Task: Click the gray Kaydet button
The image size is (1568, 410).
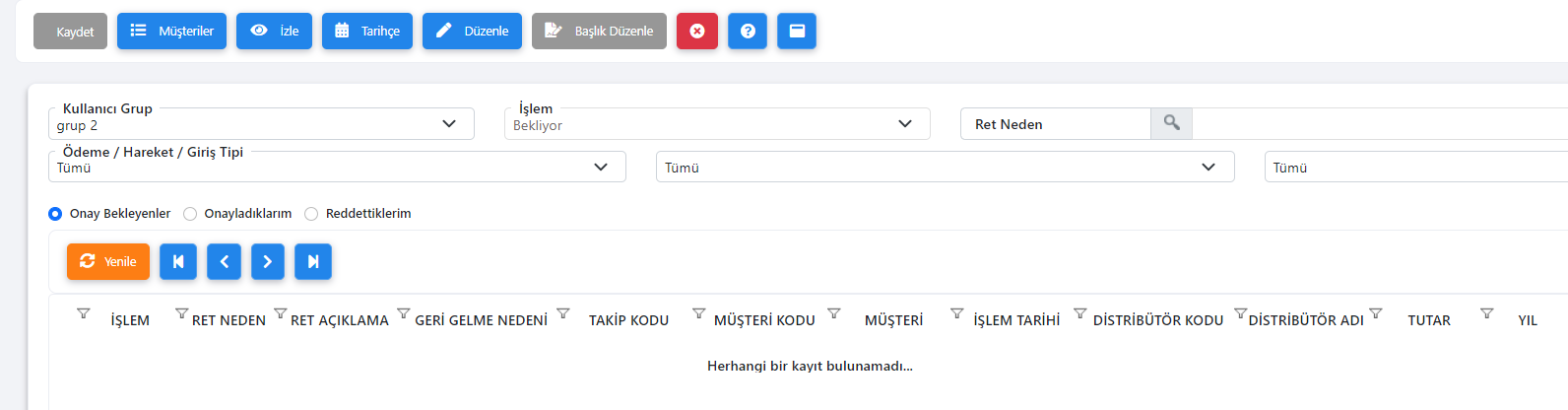Action: click(70, 32)
